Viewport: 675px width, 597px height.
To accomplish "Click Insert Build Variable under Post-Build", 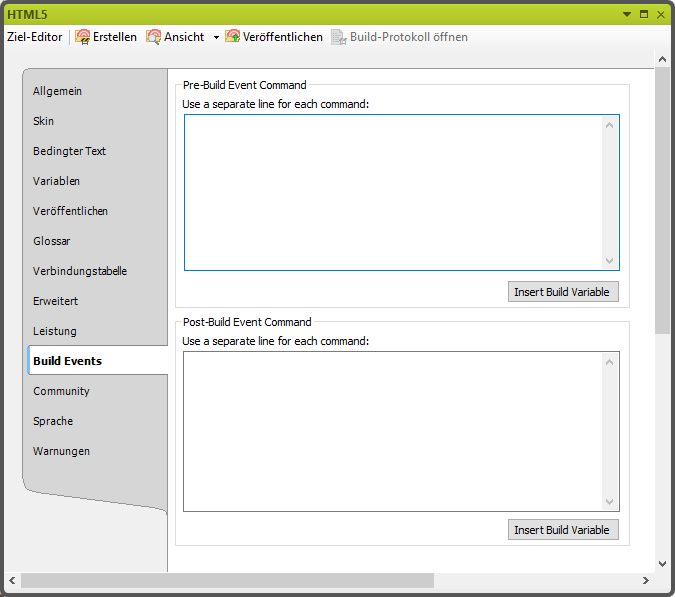I will tap(562, 530).
